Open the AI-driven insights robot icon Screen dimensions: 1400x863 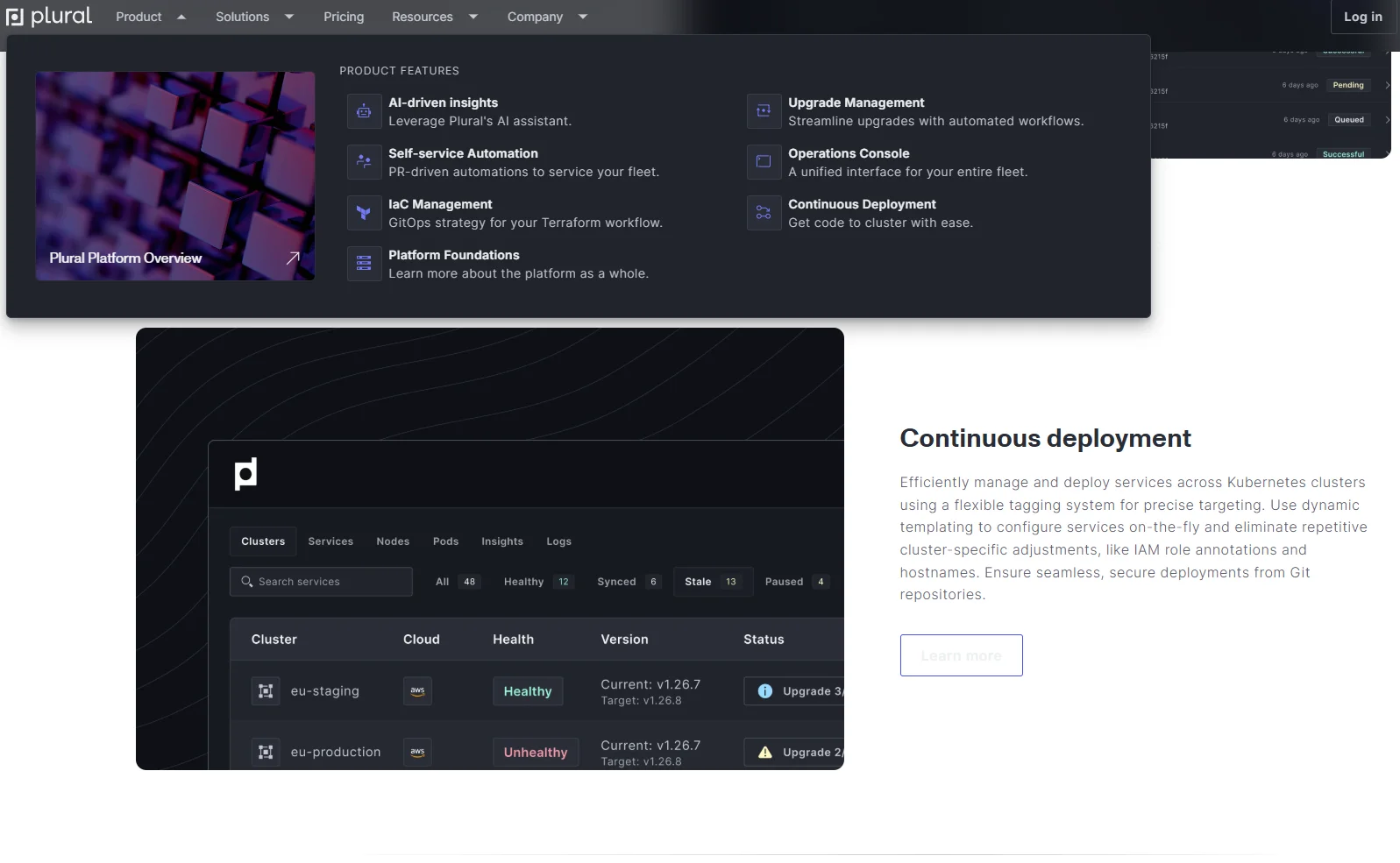364,111
